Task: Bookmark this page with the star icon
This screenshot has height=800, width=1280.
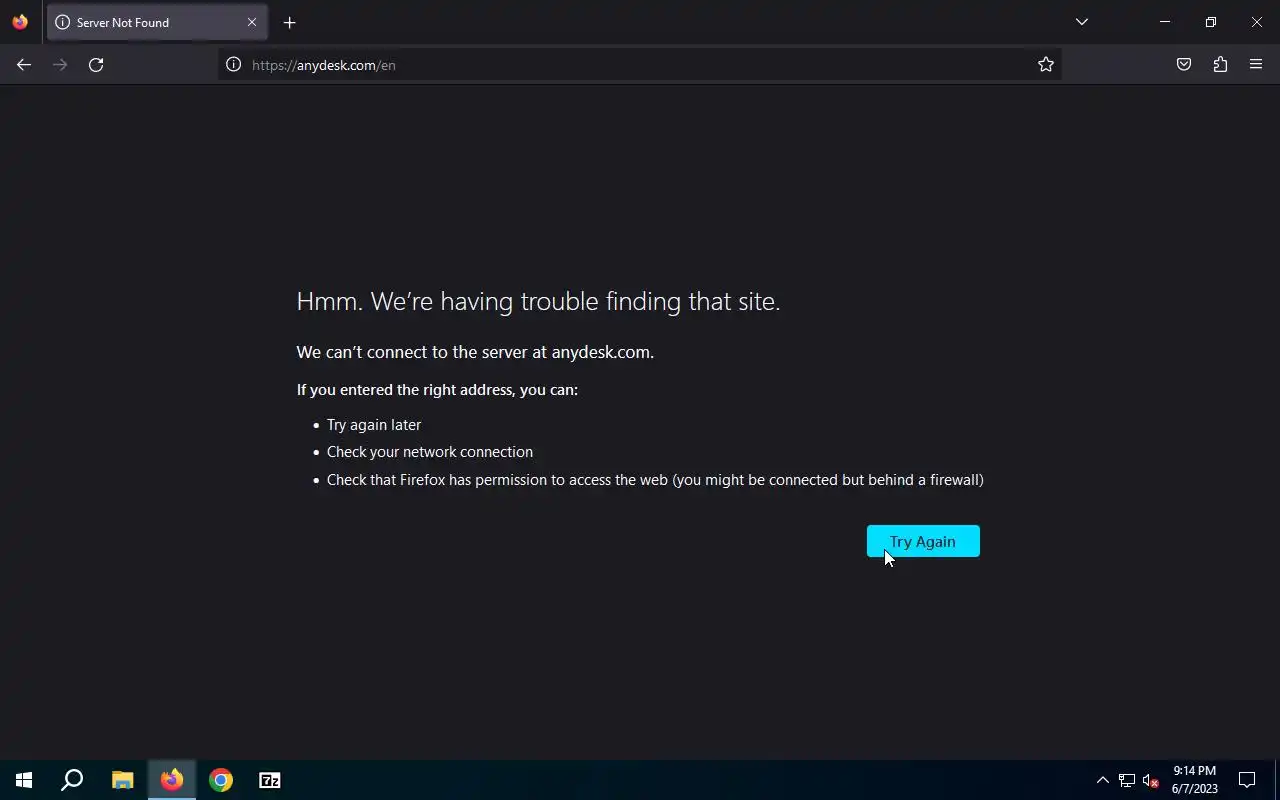Action: 1046,65
